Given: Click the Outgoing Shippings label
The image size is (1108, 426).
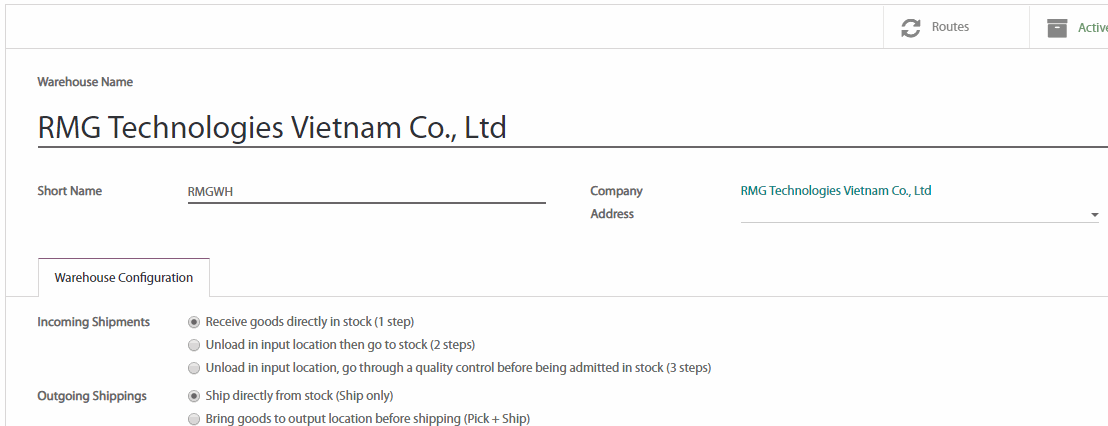Looking at the screenshot, I should [x=92, y=396].
